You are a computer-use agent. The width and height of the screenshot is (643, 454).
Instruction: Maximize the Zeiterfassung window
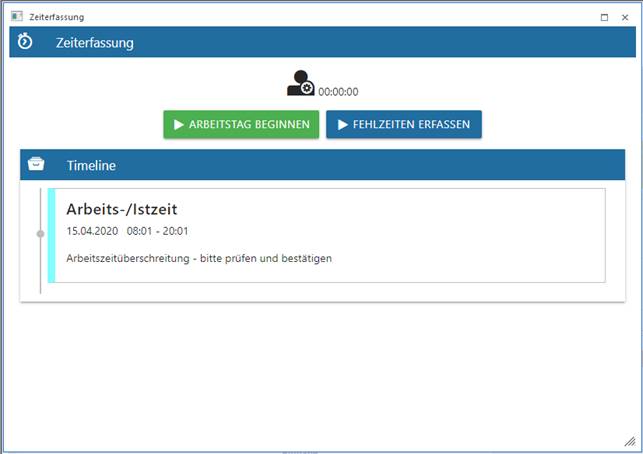tap(604, 17)
